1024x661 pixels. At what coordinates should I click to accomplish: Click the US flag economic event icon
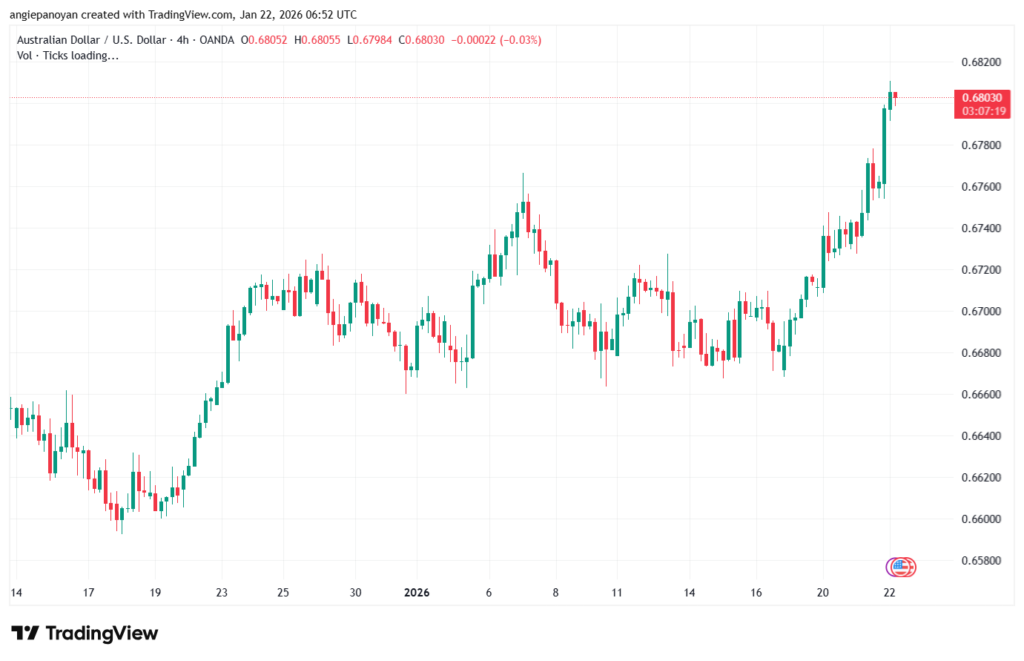pyautogui.click(x=902, y=567)
